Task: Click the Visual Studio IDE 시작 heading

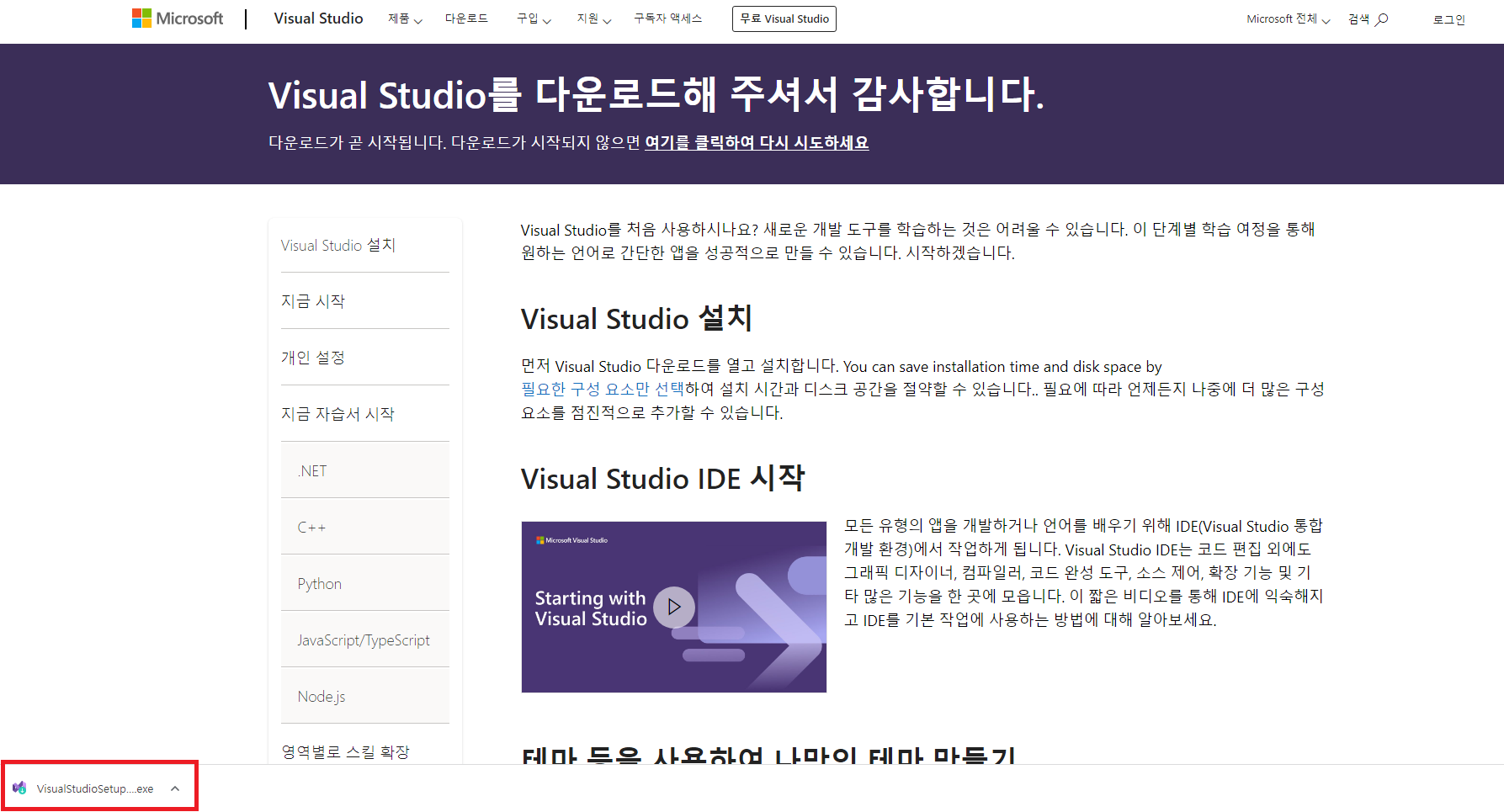Action: click(662, 479)
